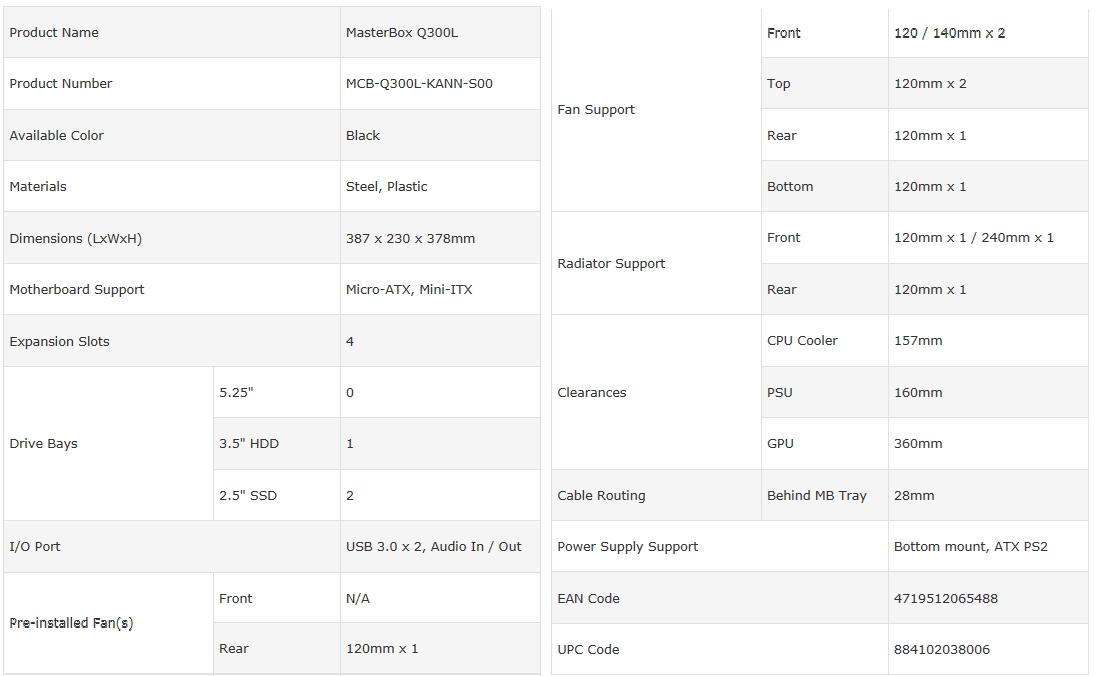Select the Behind MB Tray cell
The width and height of the screenshot is (1096, 676).
[817, 495]
